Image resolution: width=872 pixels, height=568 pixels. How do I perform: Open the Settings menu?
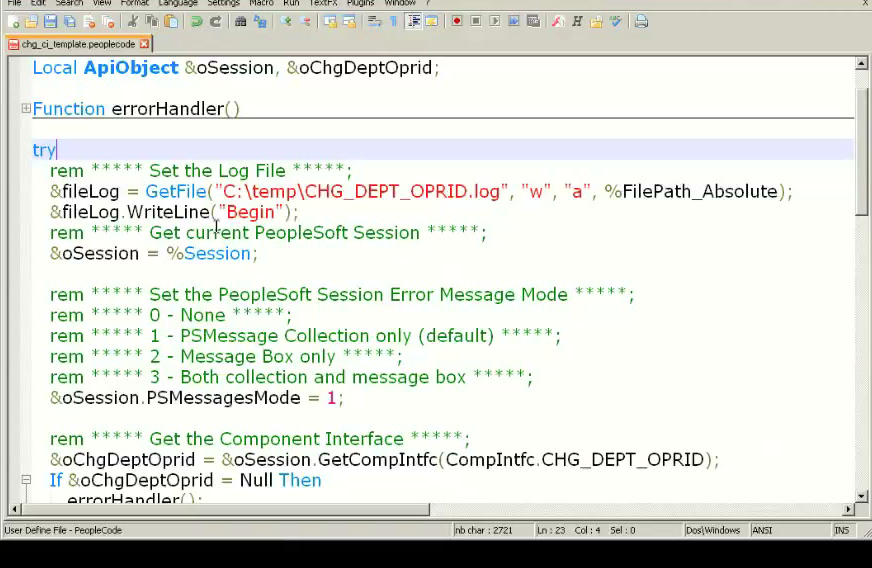[223, 3]
